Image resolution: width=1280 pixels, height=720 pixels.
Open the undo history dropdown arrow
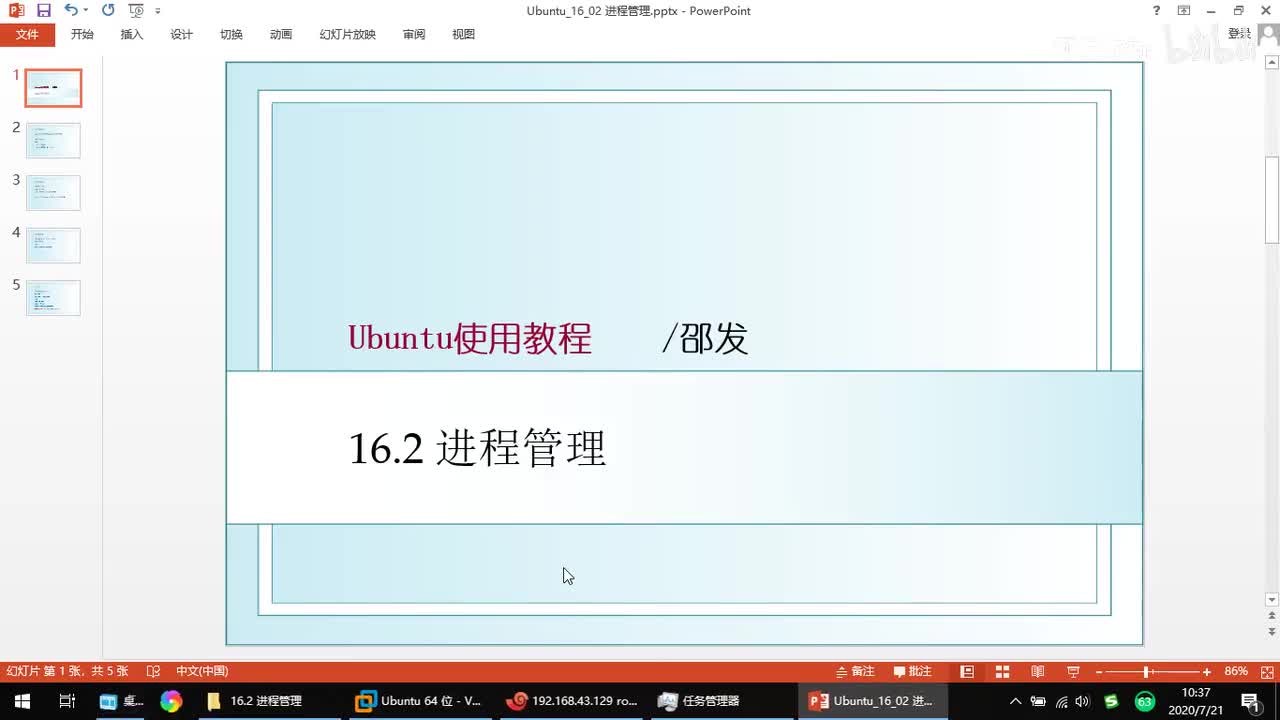point(86,11)
